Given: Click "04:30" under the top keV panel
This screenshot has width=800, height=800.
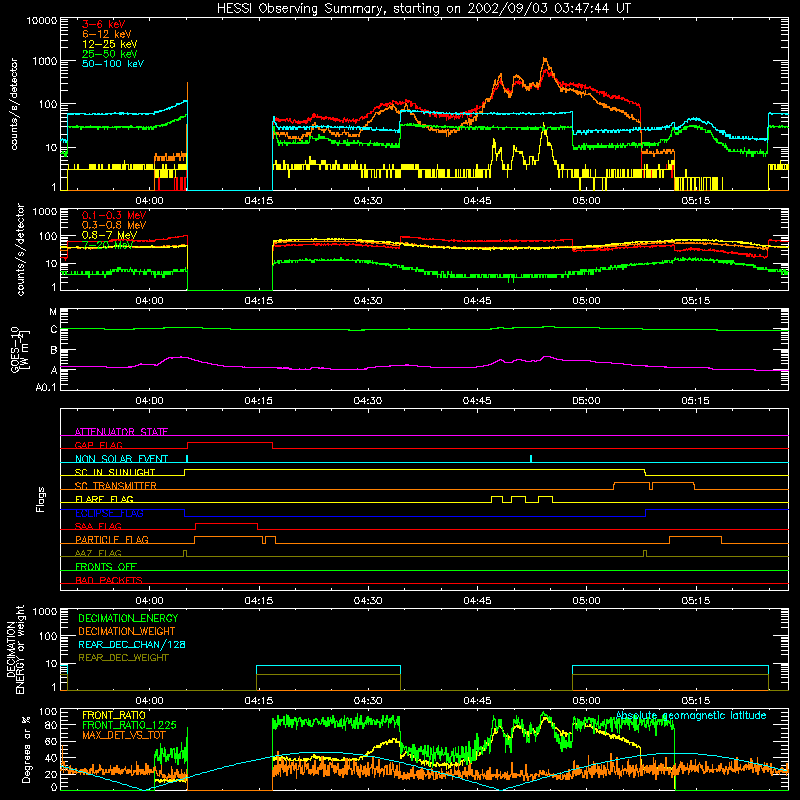Looking at the screenshot, I should 368,200.
